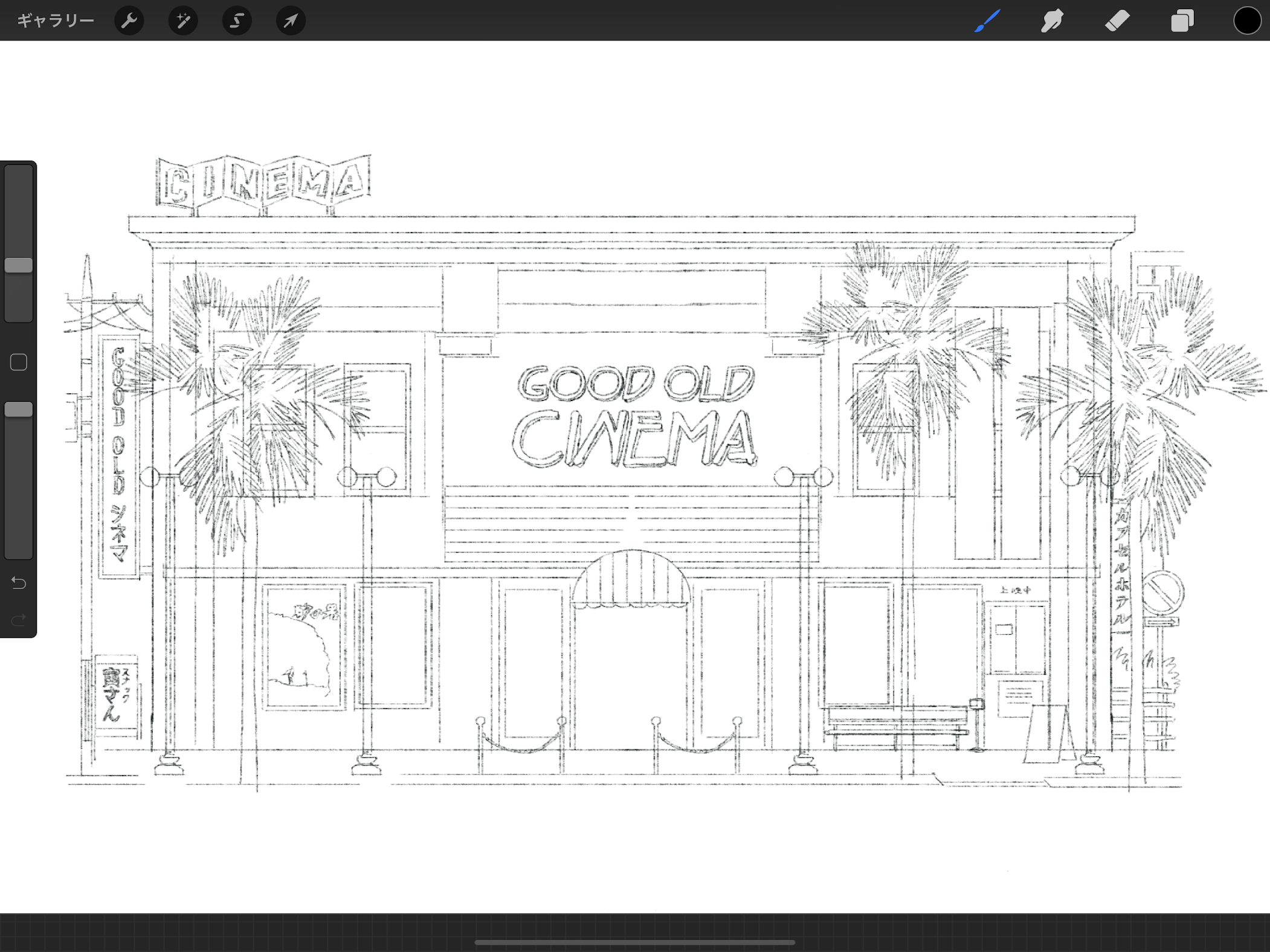Open the Adjustments magic wand menu
The height and width of the screenshot is (952, 1270).
[182, 21]
